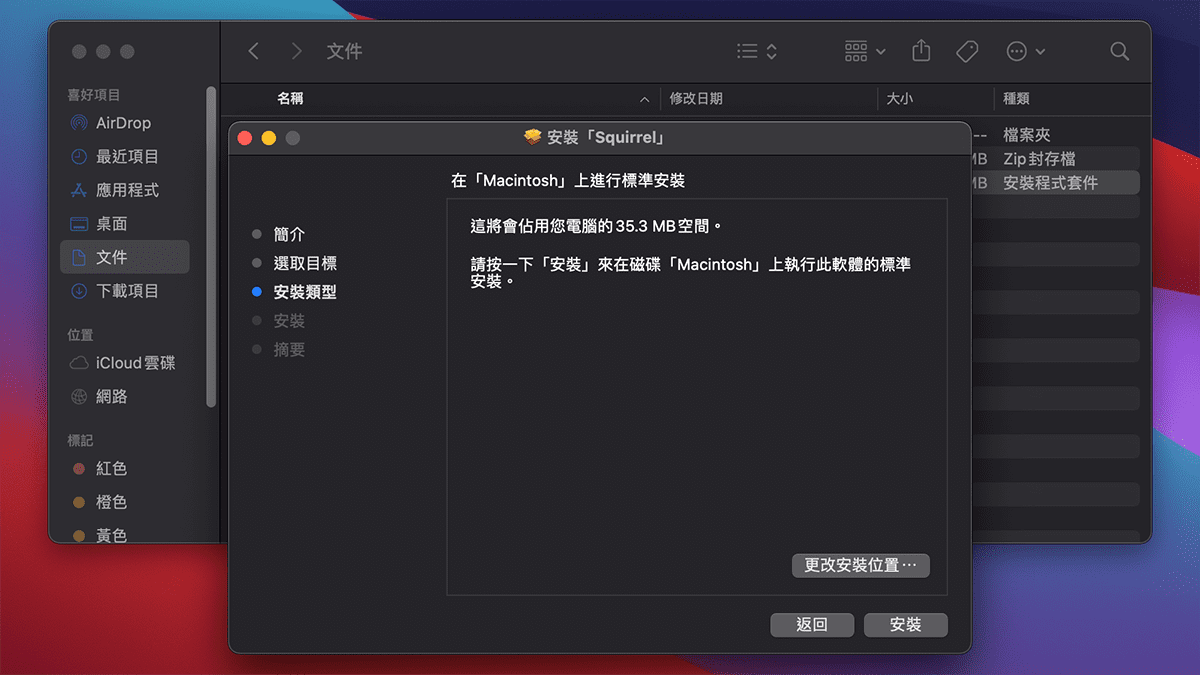Image resolution: width=1200 pixels, height=675 pixels.
Task: Open the list view options dropdown
Action: pos(757,51)
